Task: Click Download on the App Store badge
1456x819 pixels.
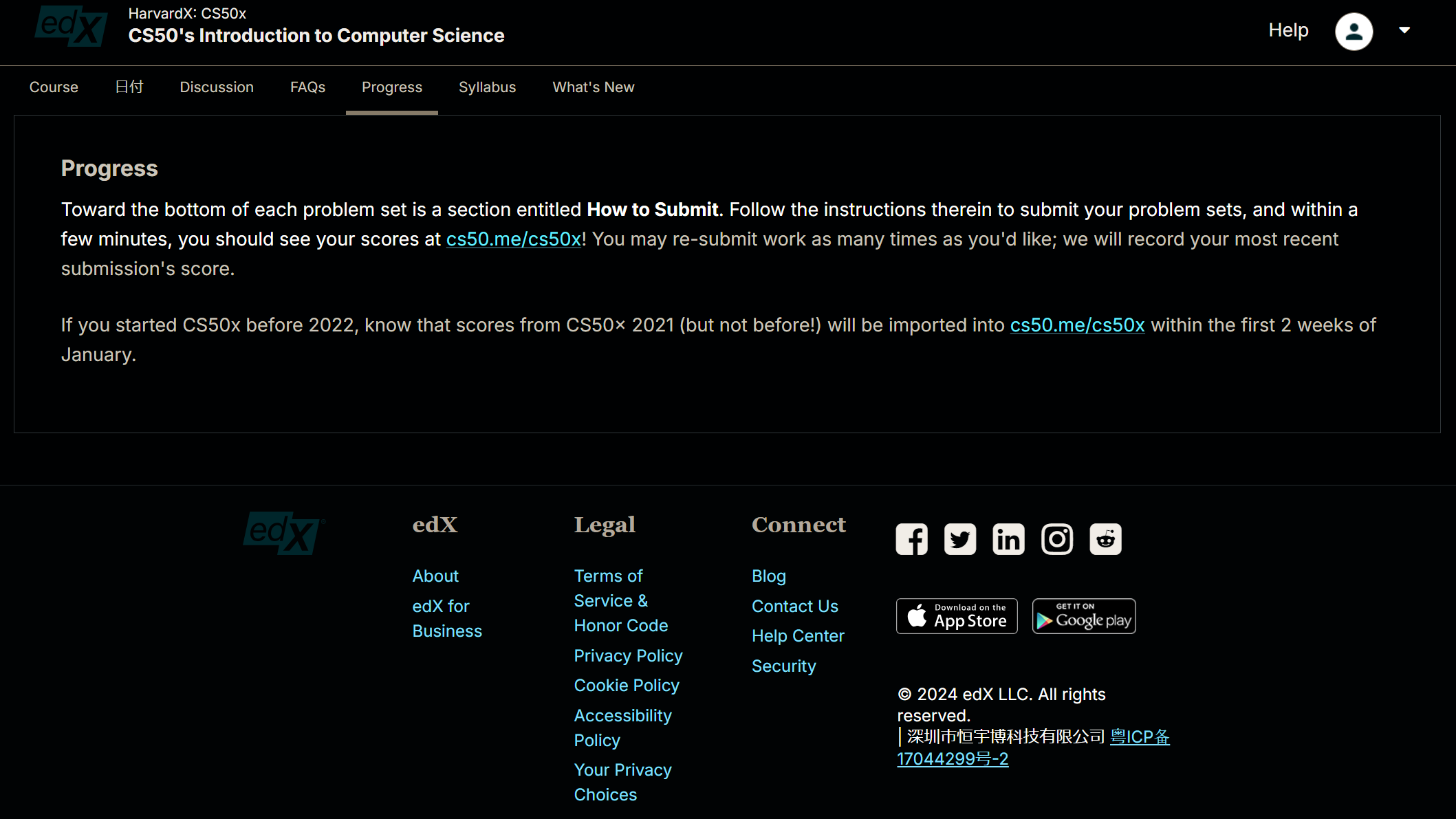Action: [x=957, y=616]
